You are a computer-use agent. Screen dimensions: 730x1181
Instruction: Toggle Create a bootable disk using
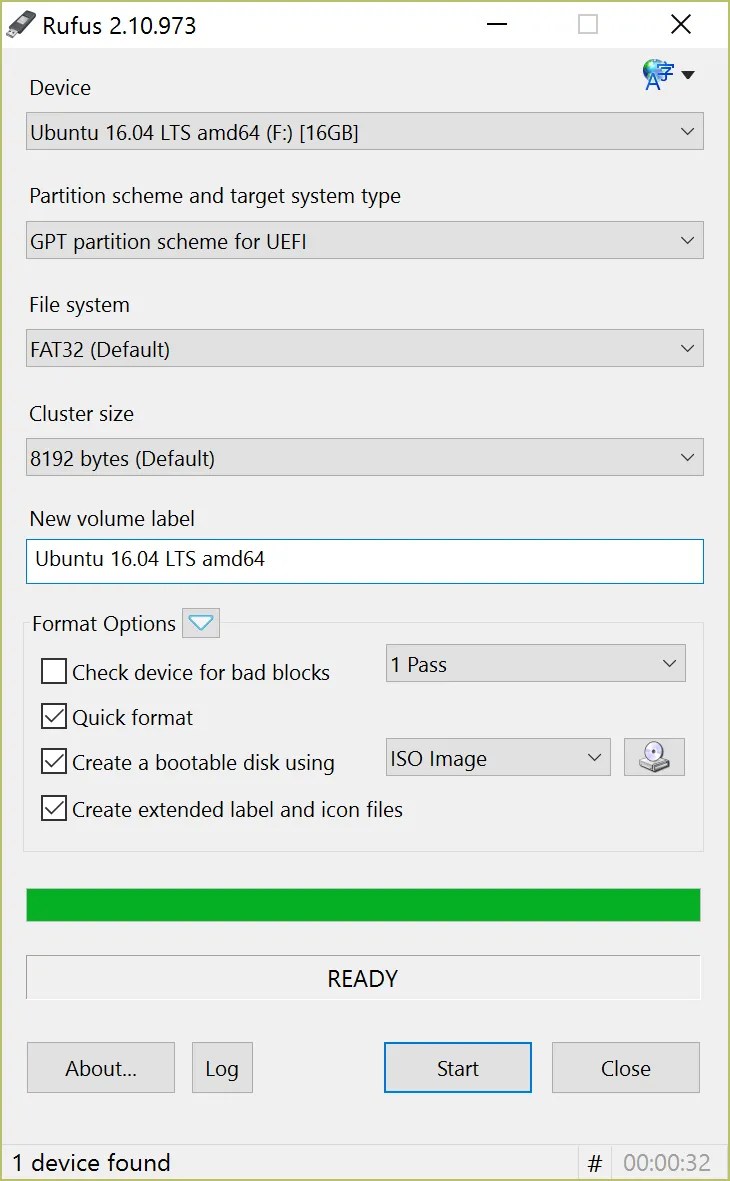(x=53, y=761)
